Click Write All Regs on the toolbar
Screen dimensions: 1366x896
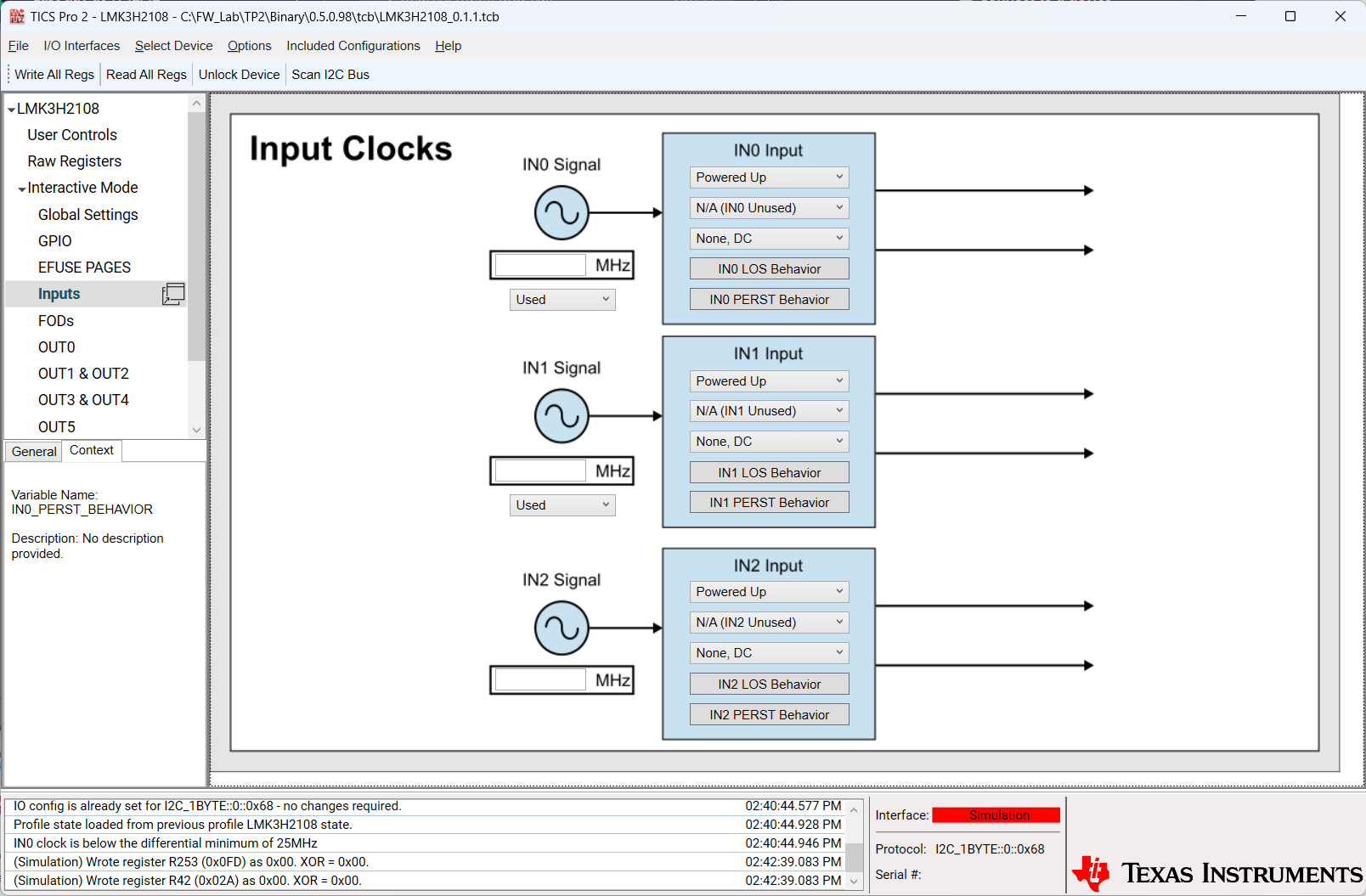53,74
